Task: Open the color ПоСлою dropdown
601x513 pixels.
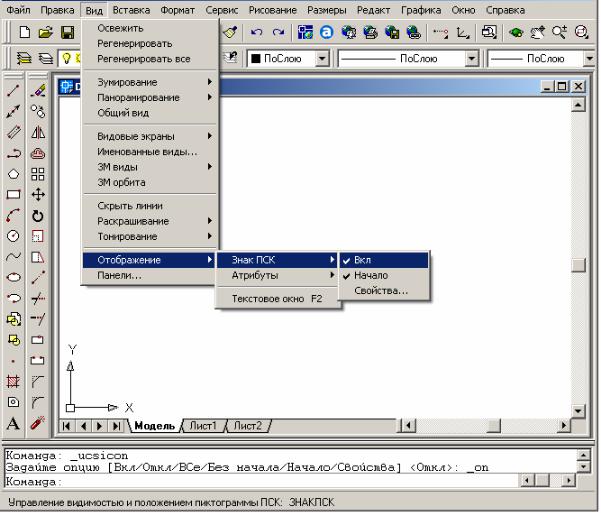Action: coord(322,59)
